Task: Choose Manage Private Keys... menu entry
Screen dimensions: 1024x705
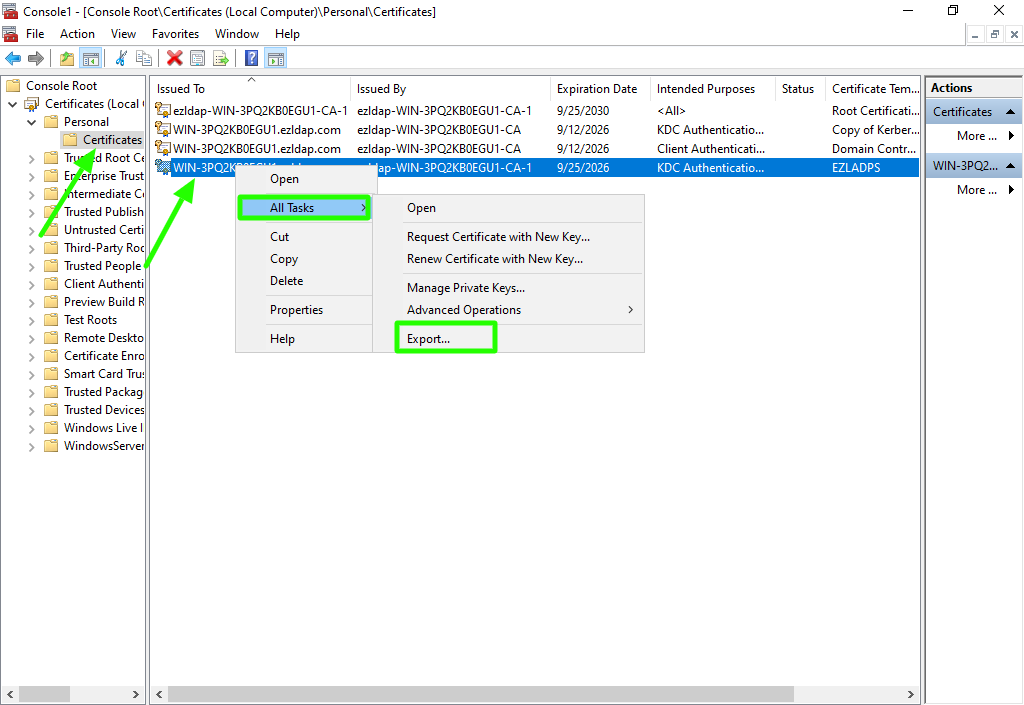Action: 465,288
